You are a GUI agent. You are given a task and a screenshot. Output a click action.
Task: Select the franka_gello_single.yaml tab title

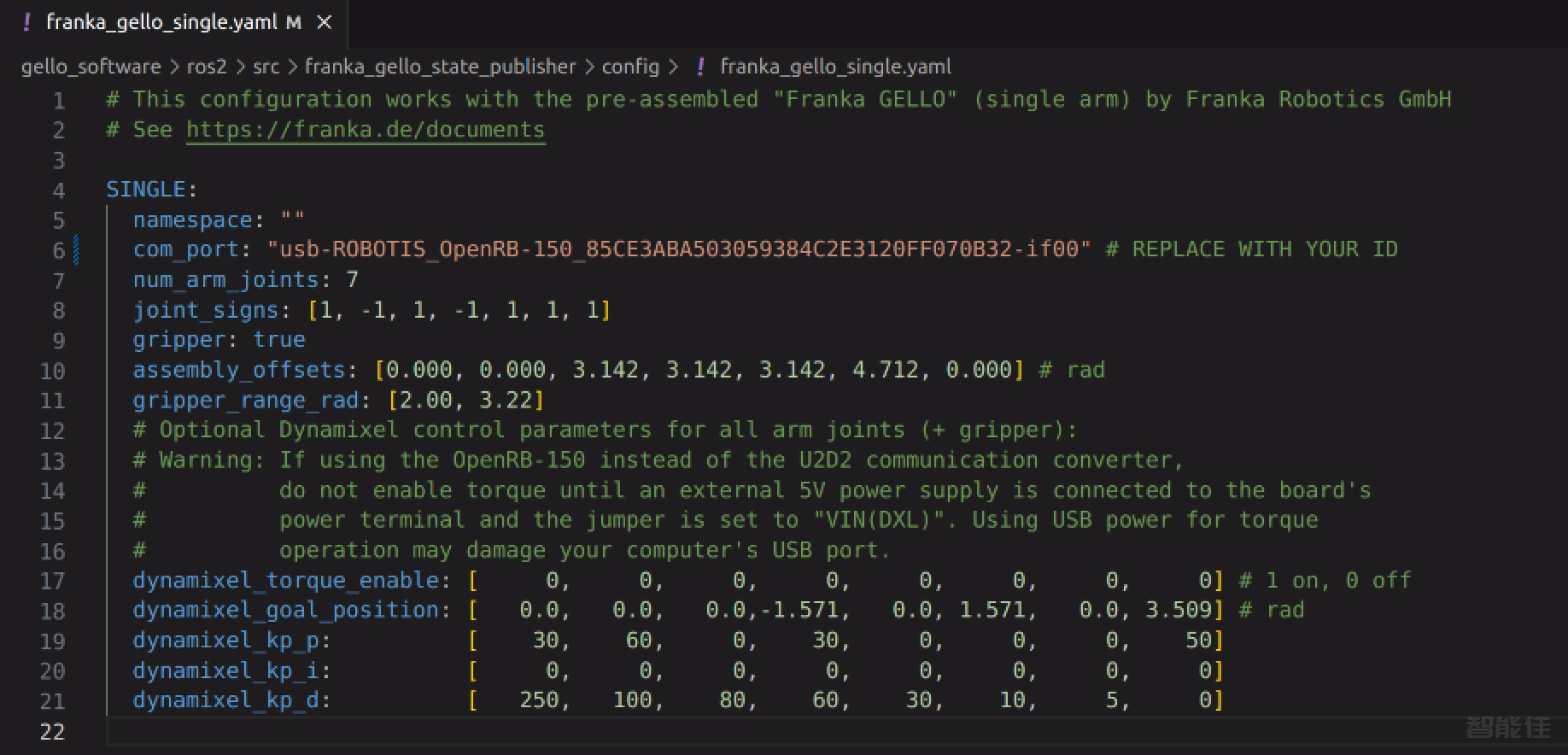click(x=161, y=23)
